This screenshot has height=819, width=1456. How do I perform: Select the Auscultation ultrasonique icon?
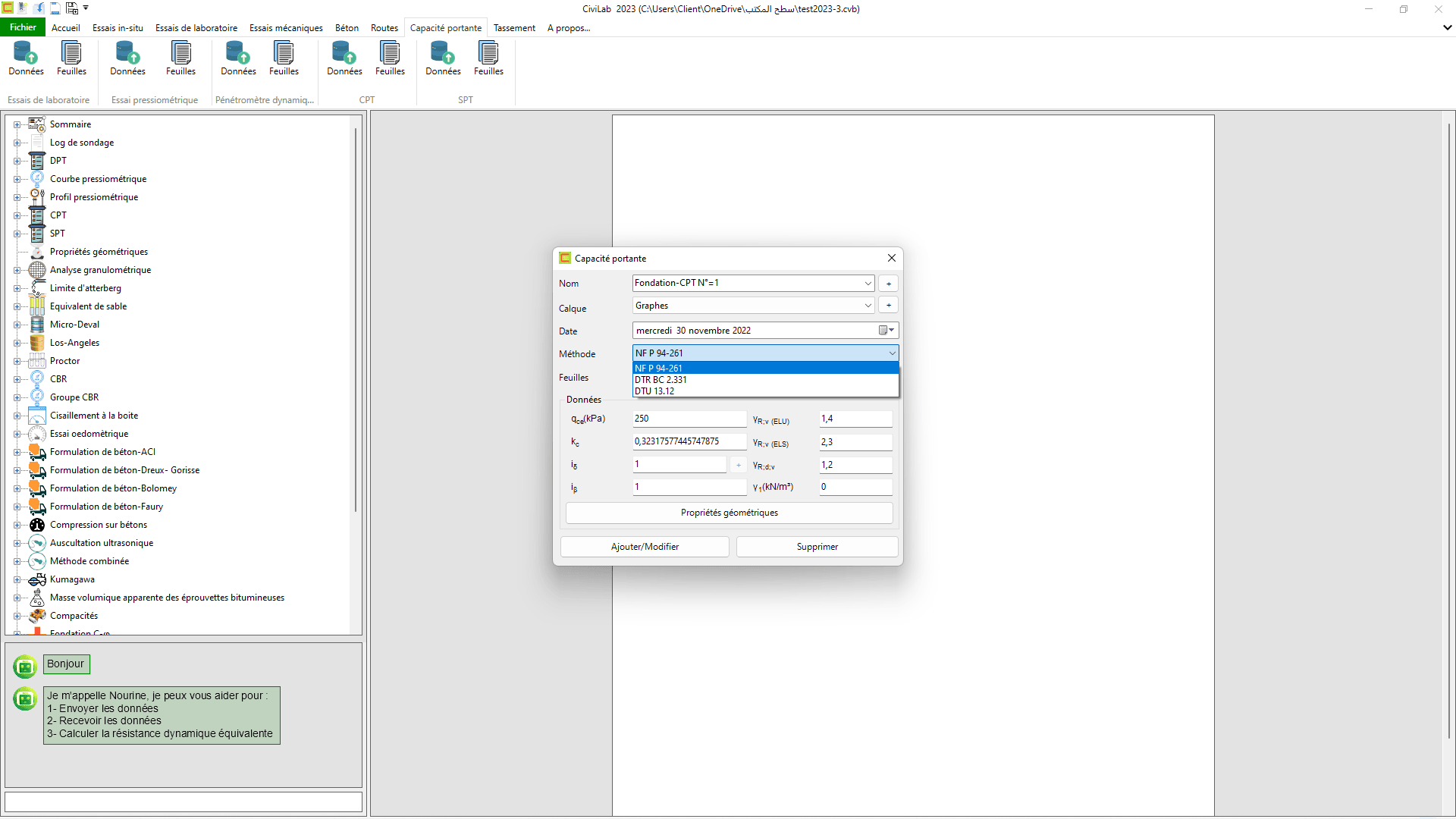(x=37, y=543)
